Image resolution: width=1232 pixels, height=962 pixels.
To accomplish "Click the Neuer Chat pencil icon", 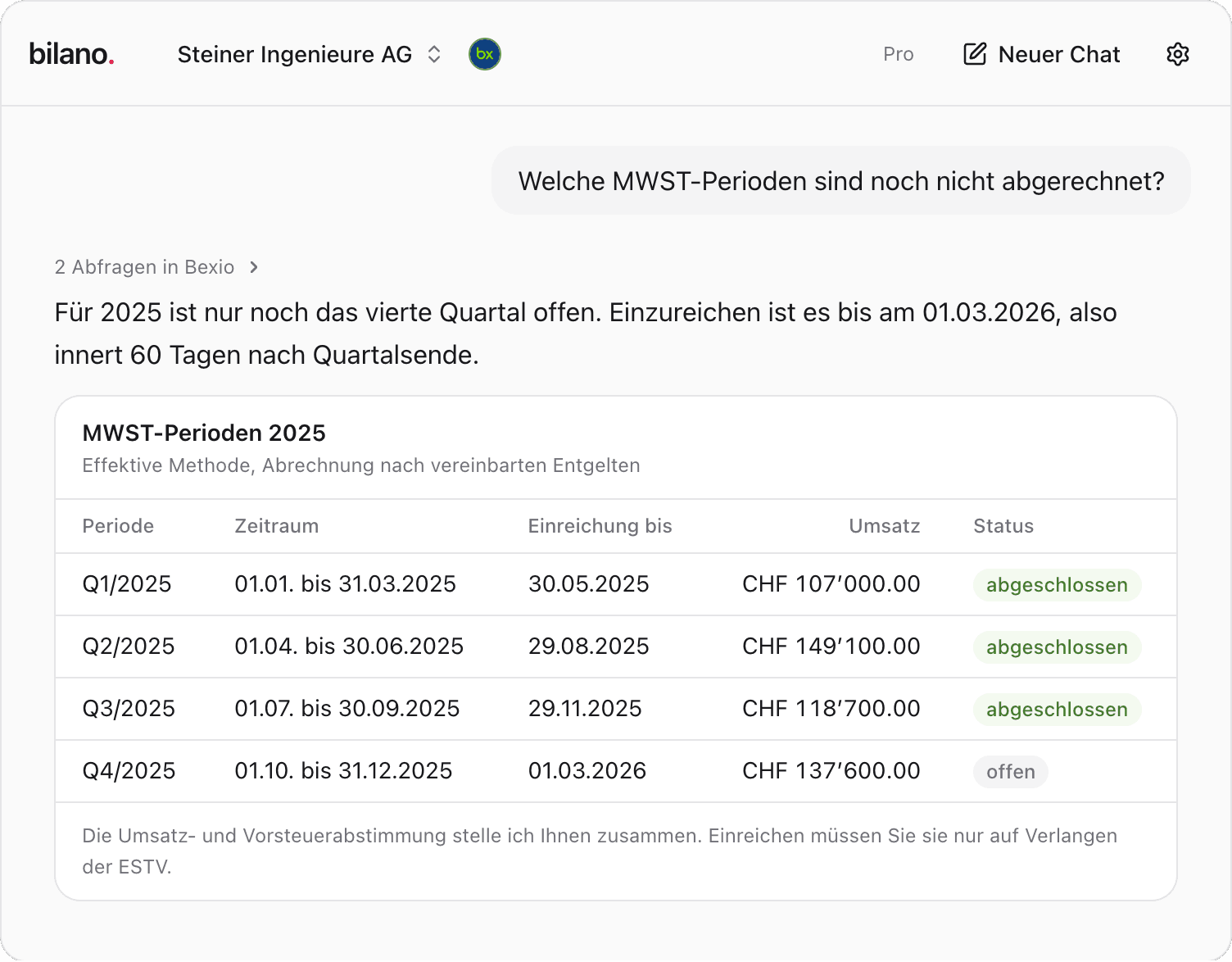I will tap(975, 54).
